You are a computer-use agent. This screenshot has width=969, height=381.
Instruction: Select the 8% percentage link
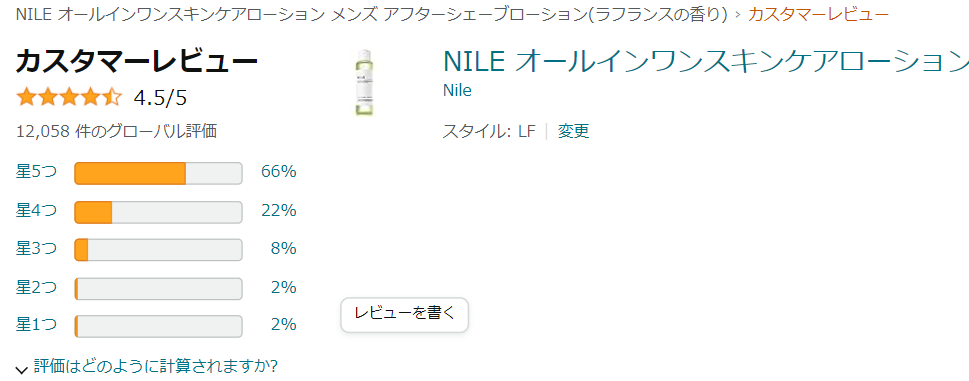pos(284,249)
